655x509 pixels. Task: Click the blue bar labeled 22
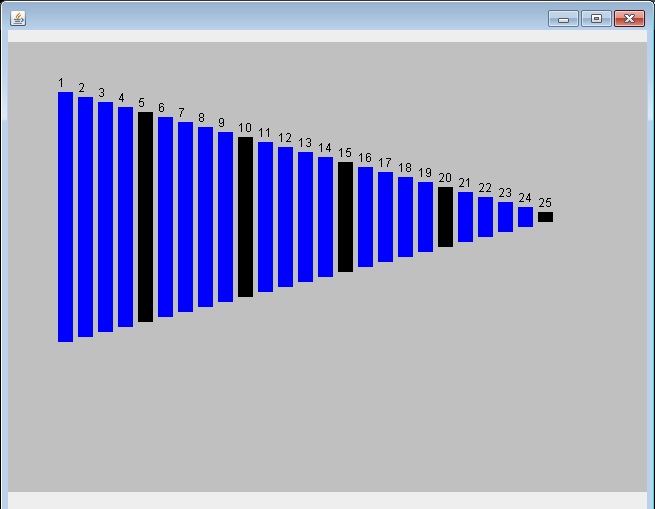coord(485,217)
